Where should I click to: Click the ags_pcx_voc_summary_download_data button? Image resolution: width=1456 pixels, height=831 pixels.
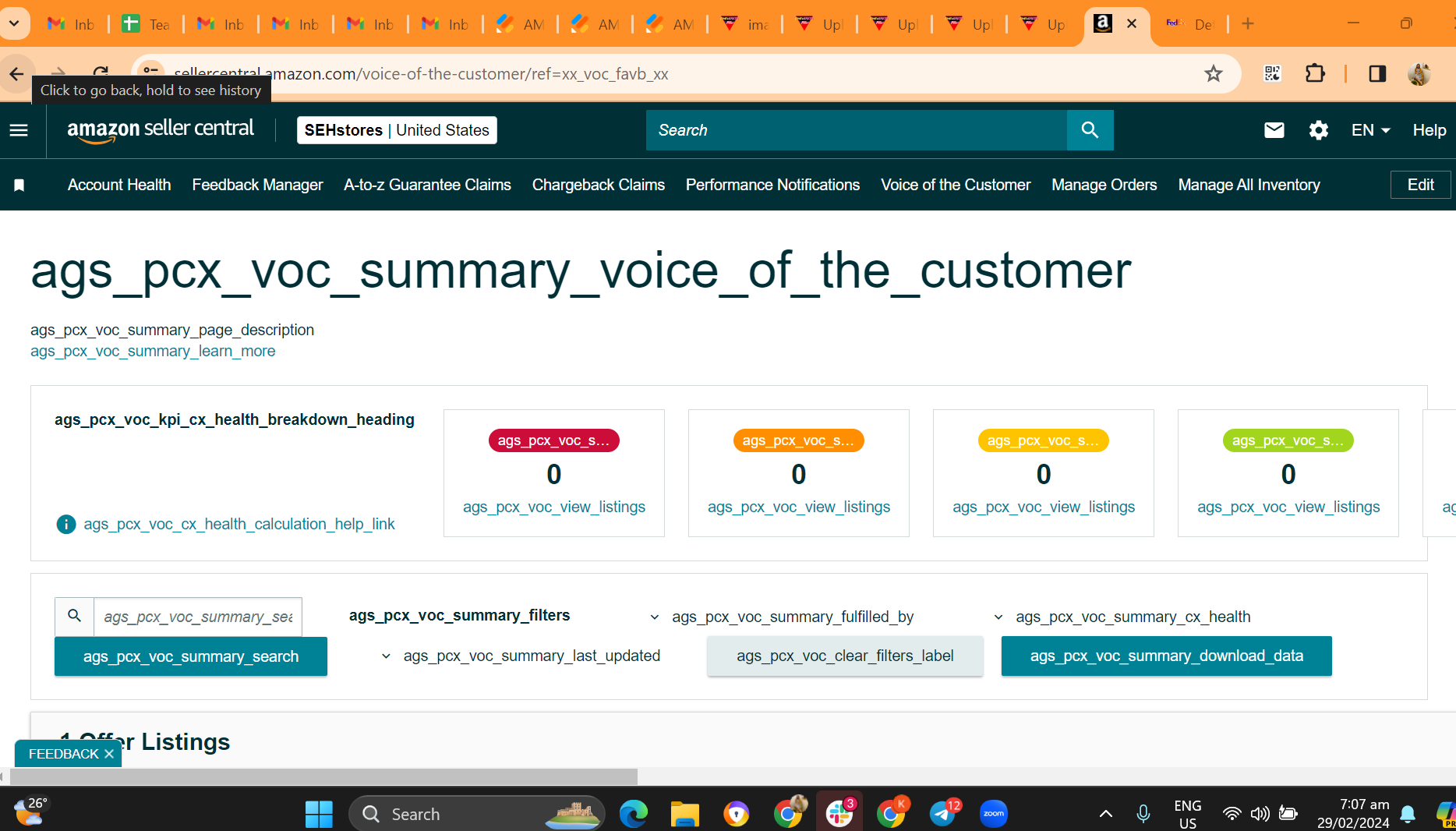click(1166, 656)
